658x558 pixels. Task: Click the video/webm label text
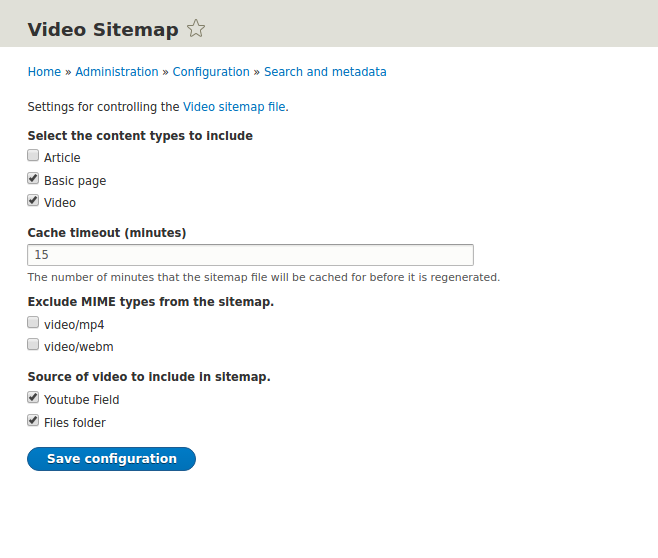coord(79,347)
